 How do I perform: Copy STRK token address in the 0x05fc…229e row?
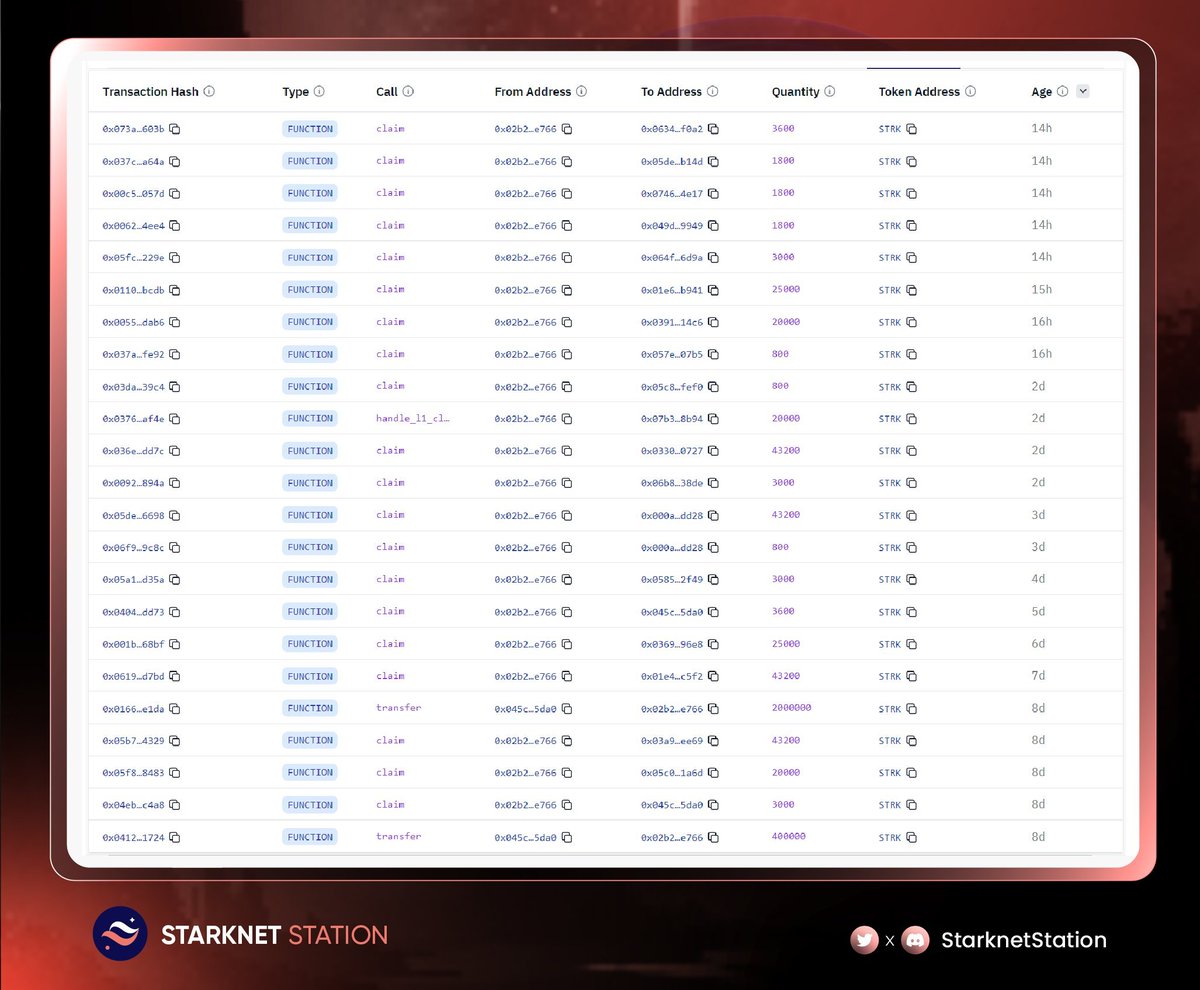point(911,258)
